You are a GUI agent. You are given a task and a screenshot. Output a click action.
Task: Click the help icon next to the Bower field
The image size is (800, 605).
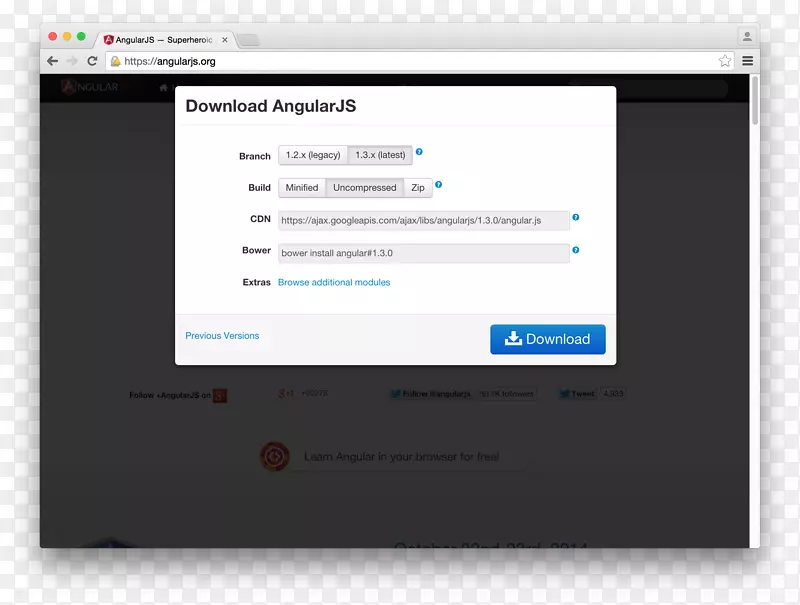[x=577, y=250]
